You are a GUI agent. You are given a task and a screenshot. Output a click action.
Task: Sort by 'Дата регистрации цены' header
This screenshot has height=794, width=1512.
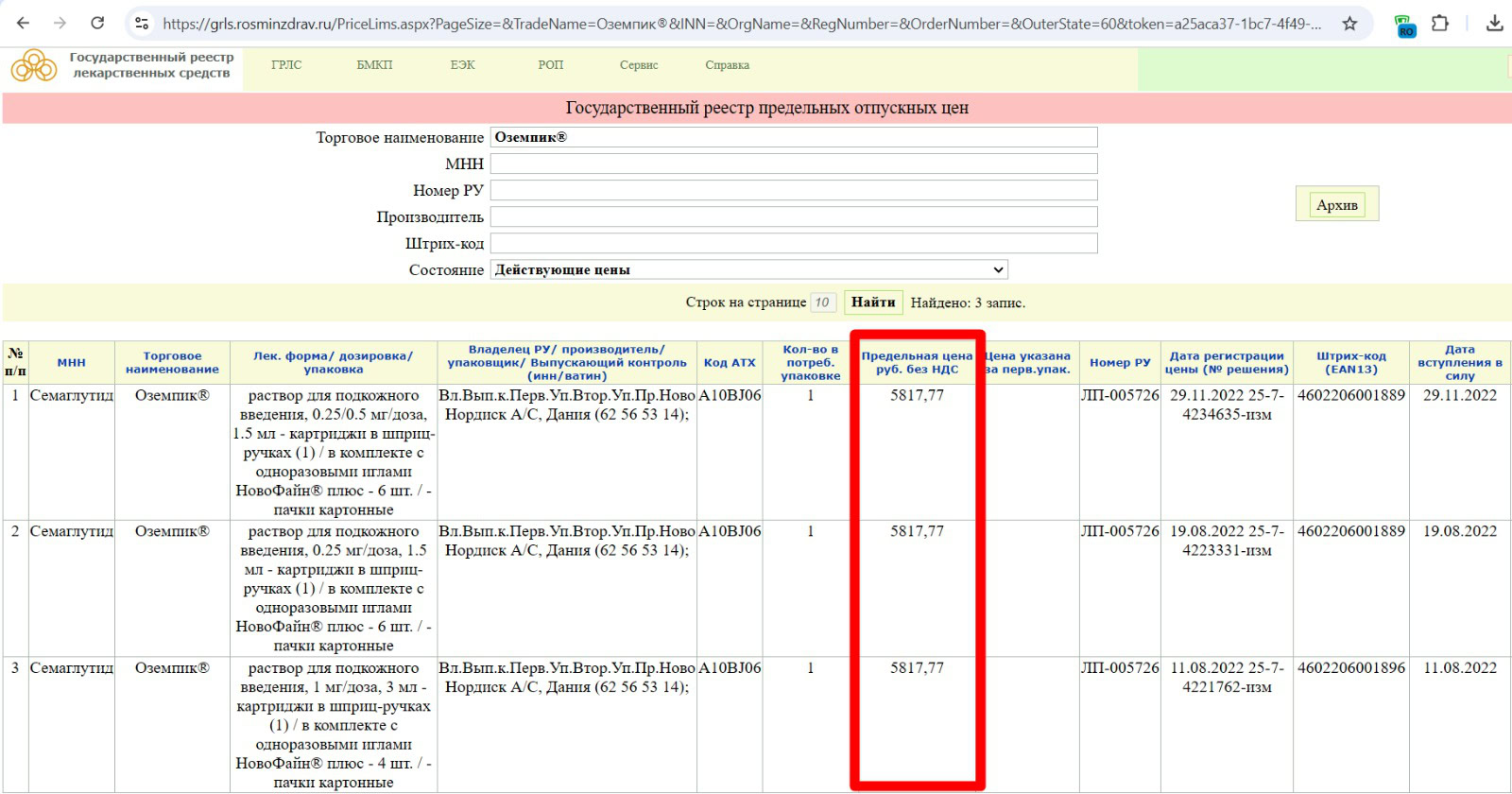(x=1227, y=362)
